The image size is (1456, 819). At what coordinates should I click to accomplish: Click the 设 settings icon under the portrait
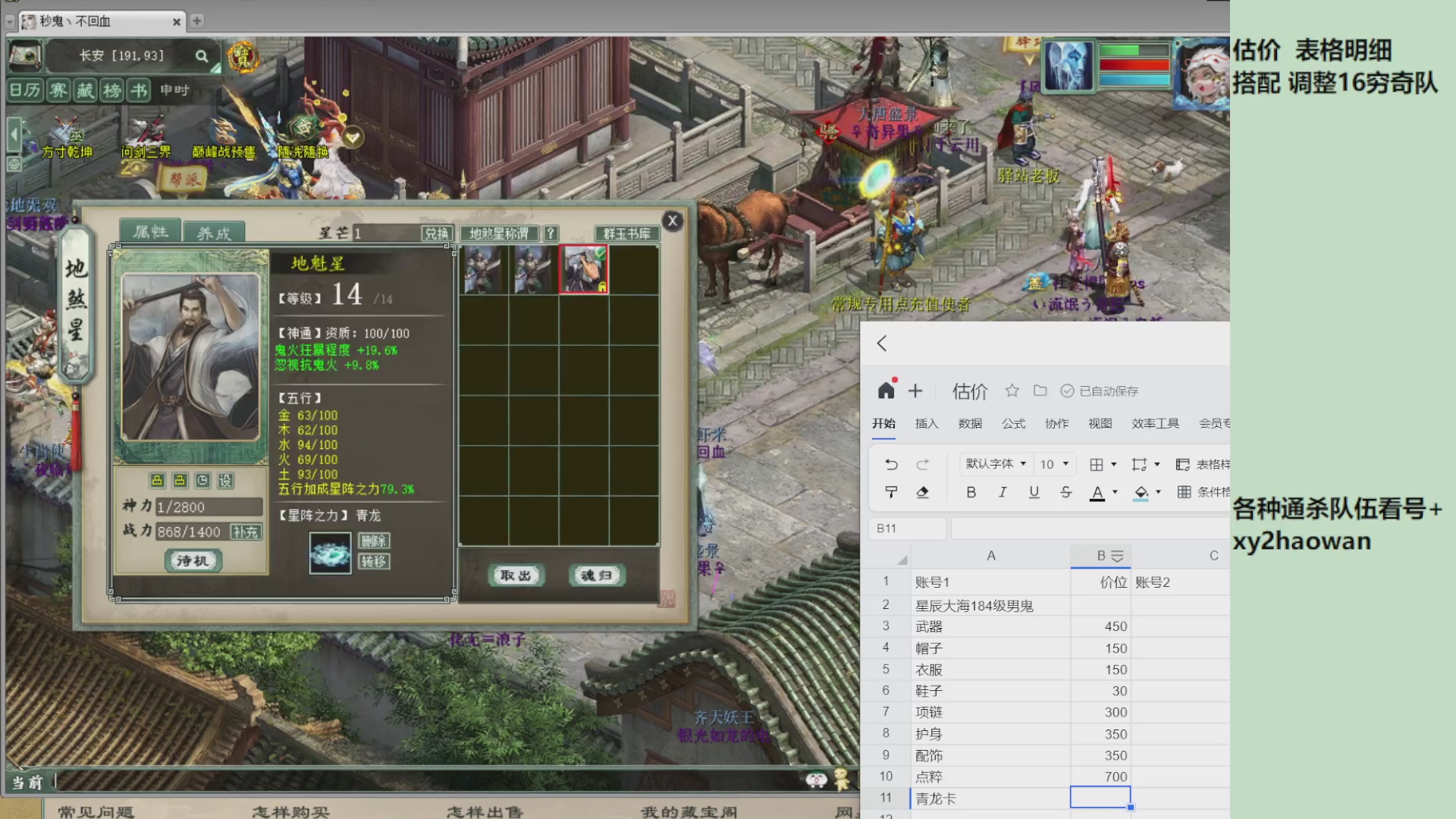pyautogui.click(x=225, y=480)
